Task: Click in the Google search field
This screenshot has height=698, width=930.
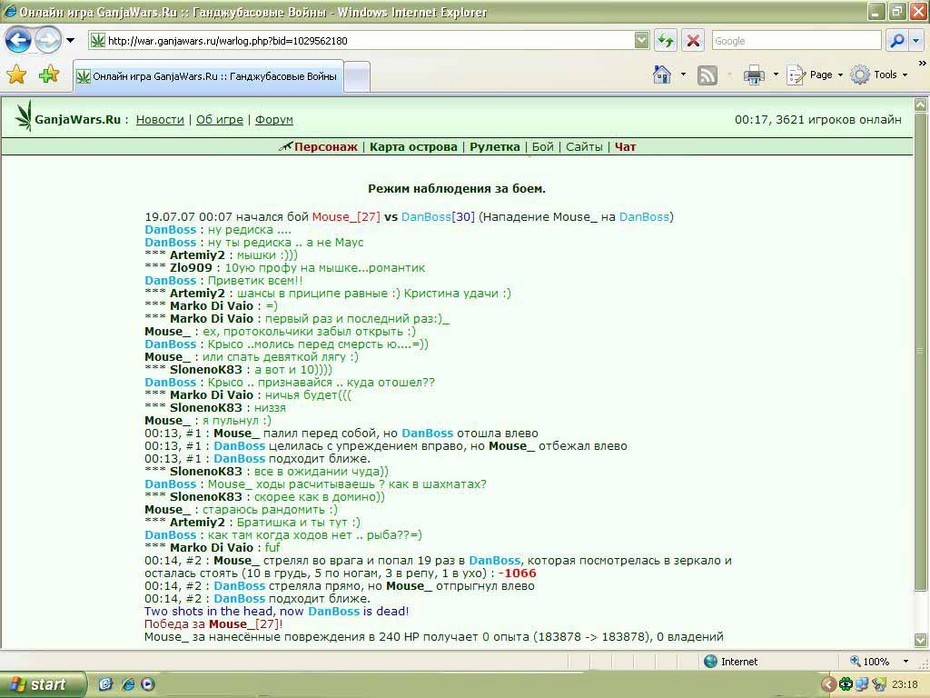Action: point(797,40)
